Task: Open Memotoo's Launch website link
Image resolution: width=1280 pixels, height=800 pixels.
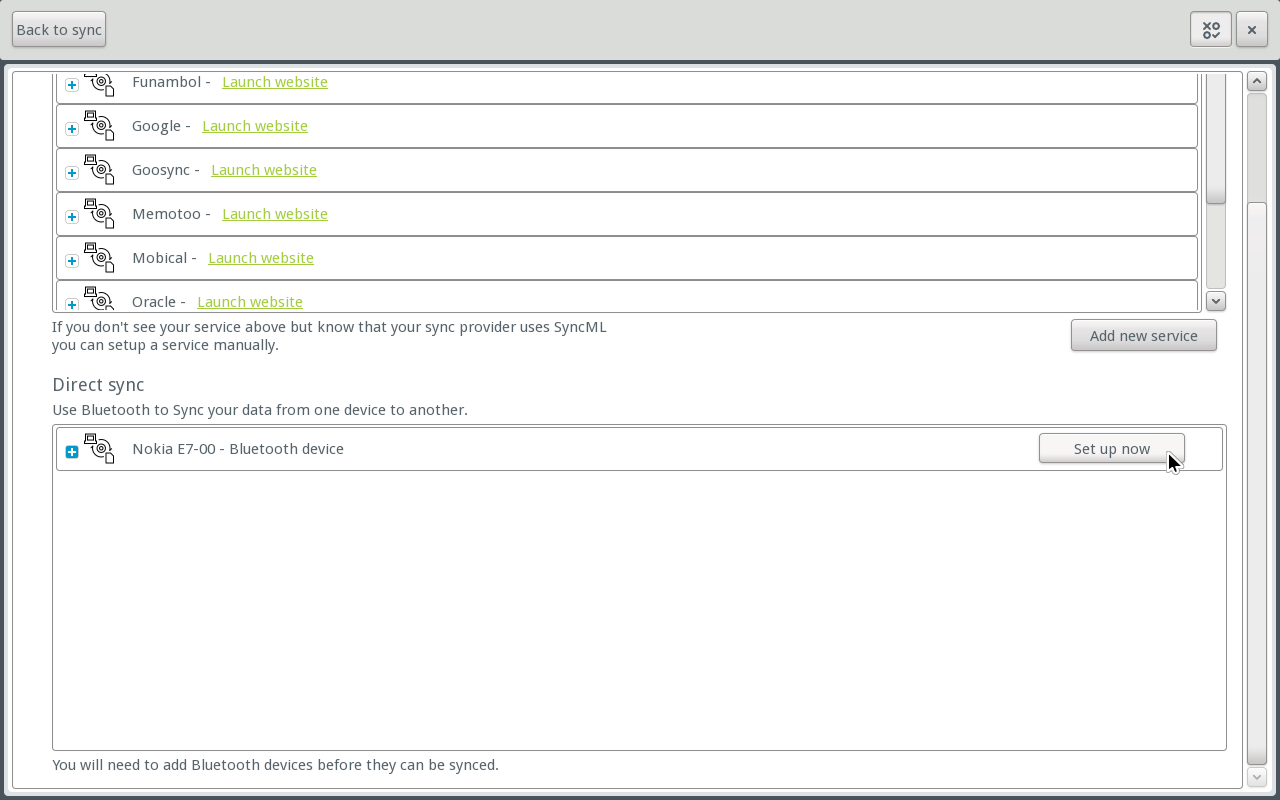Action: pos(275,214)
